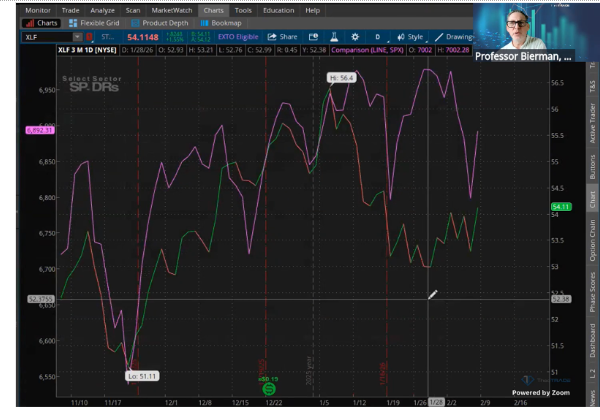Click the Lo: 51.11 price bubble
600x420 pixels.
pos(142,376)
